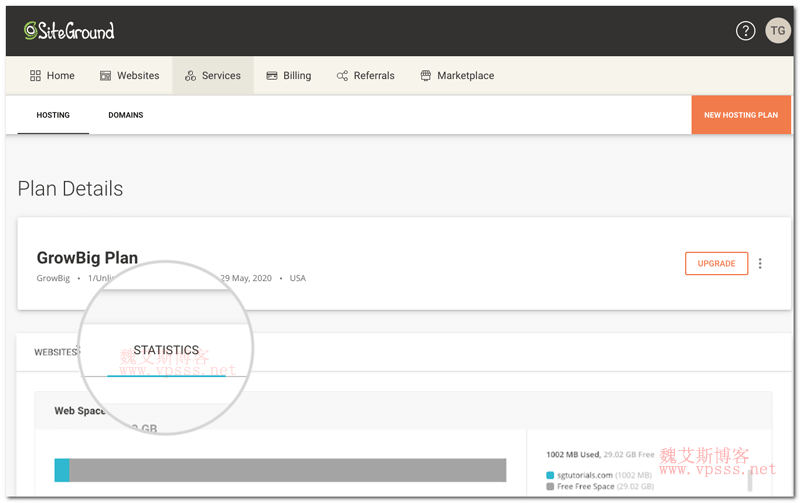
Task: Click the Home grid icon
Action: click(35, 76)
